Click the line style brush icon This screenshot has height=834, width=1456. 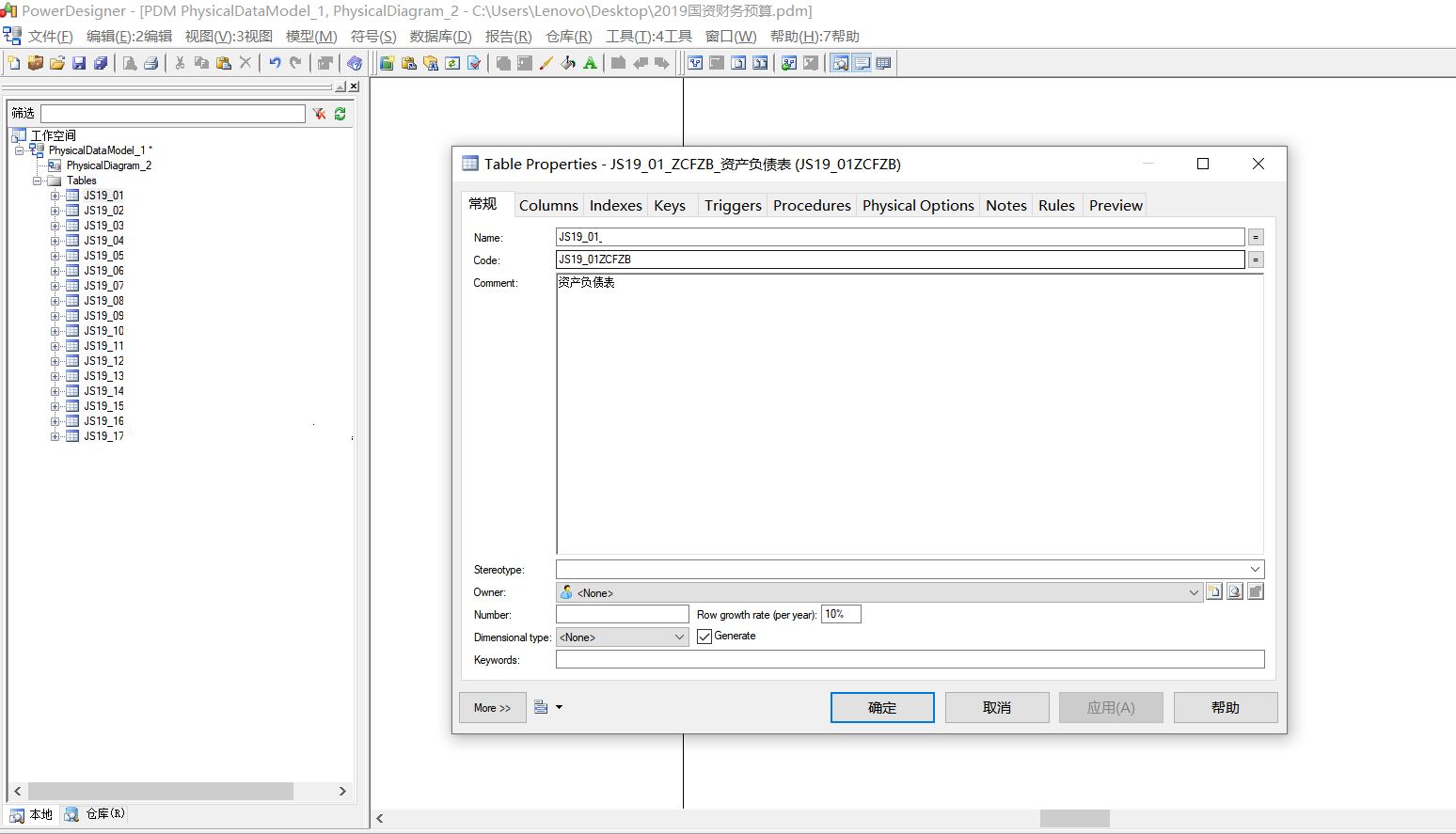pos(546,63)
